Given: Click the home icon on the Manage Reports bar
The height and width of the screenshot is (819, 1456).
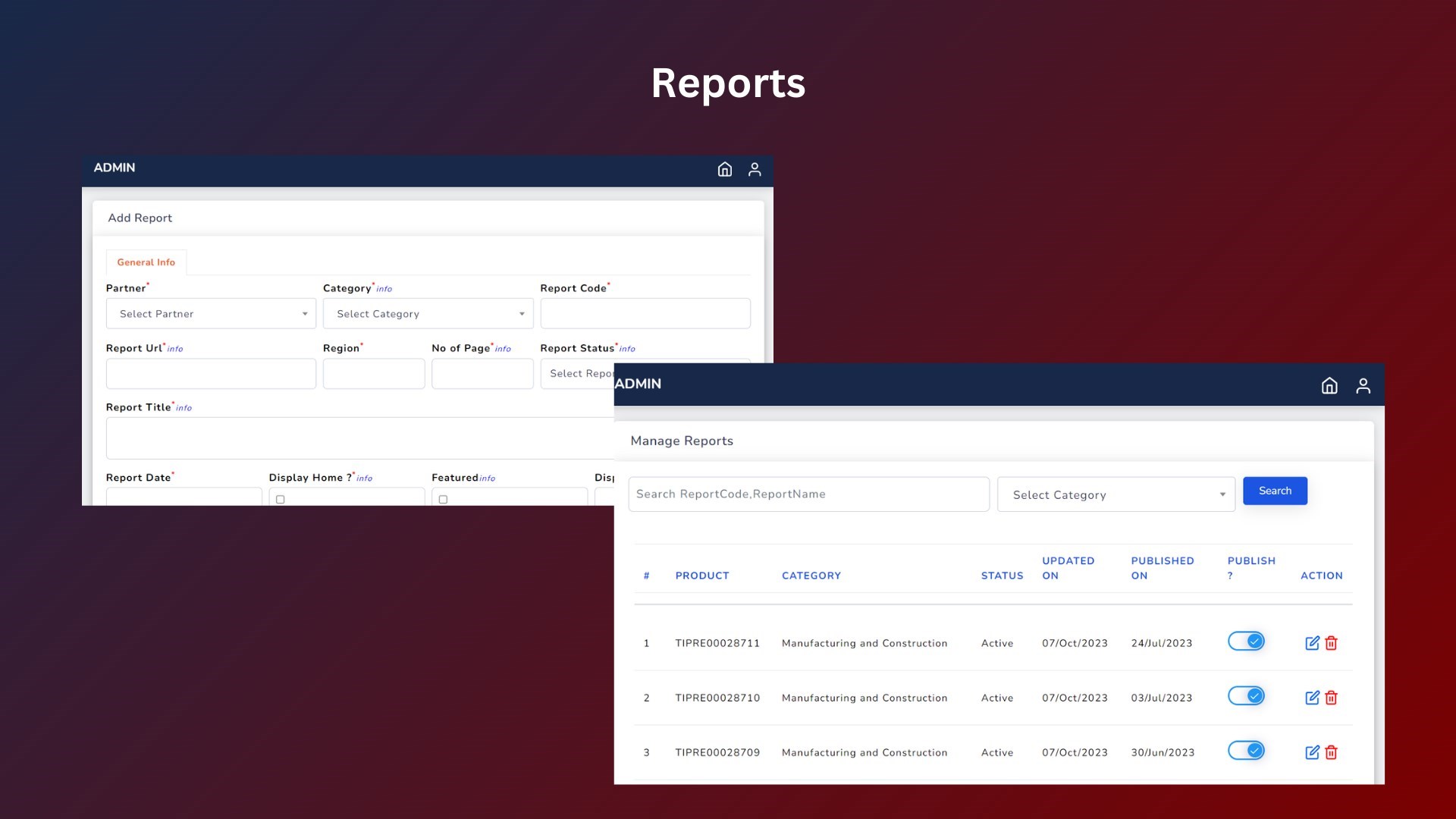Looking at the screenshot, I should tap(1329, 386).
